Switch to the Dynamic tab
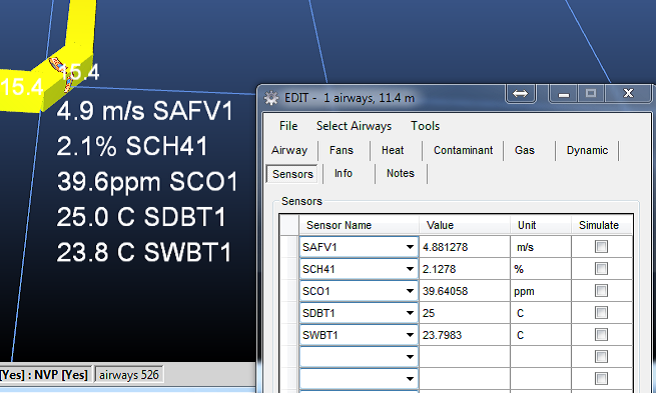The height and width of the screenshot is (393, 656). point(587,150)
